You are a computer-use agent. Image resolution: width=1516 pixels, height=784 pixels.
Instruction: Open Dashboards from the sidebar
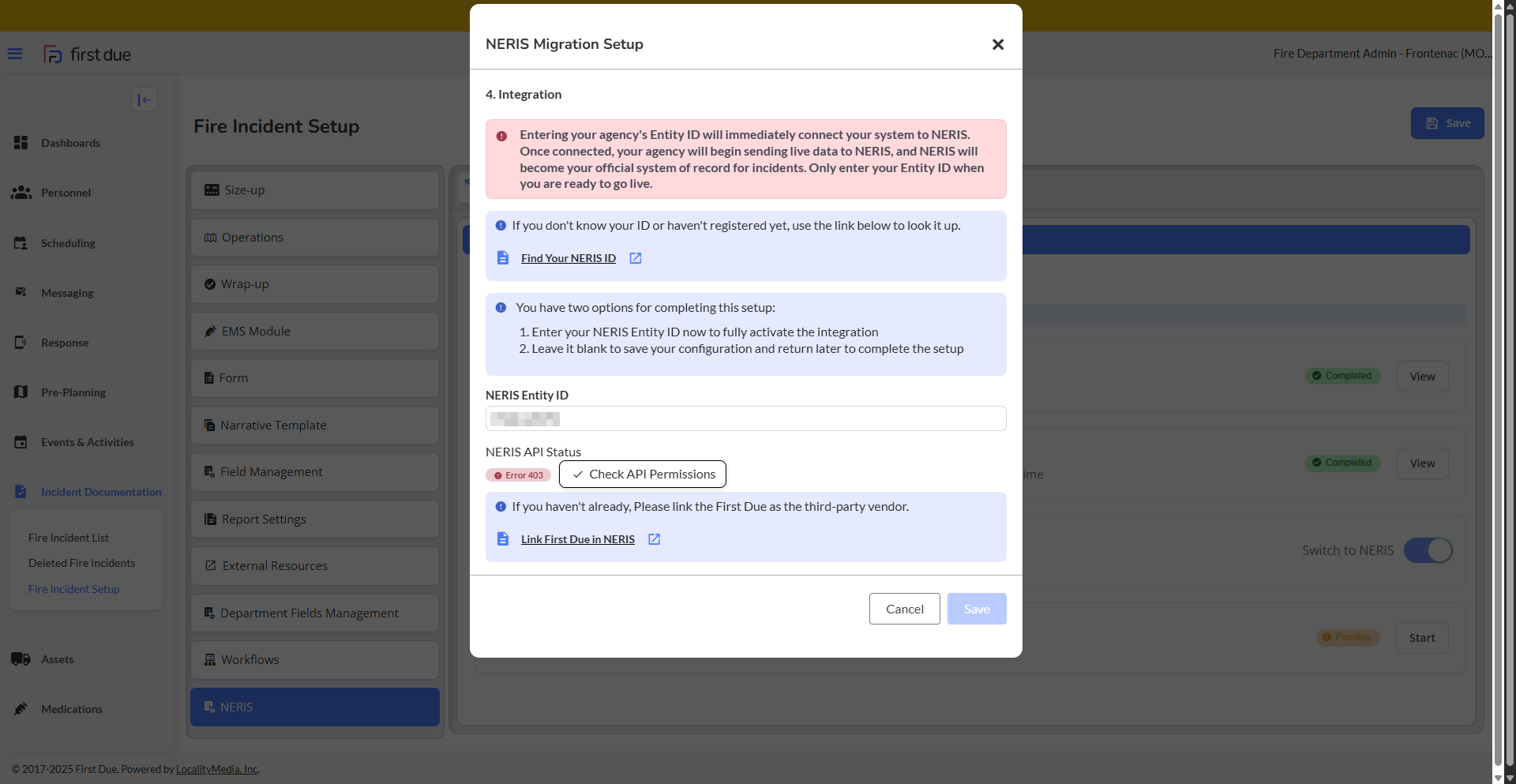pyautogui.click(x=70, y=143)
